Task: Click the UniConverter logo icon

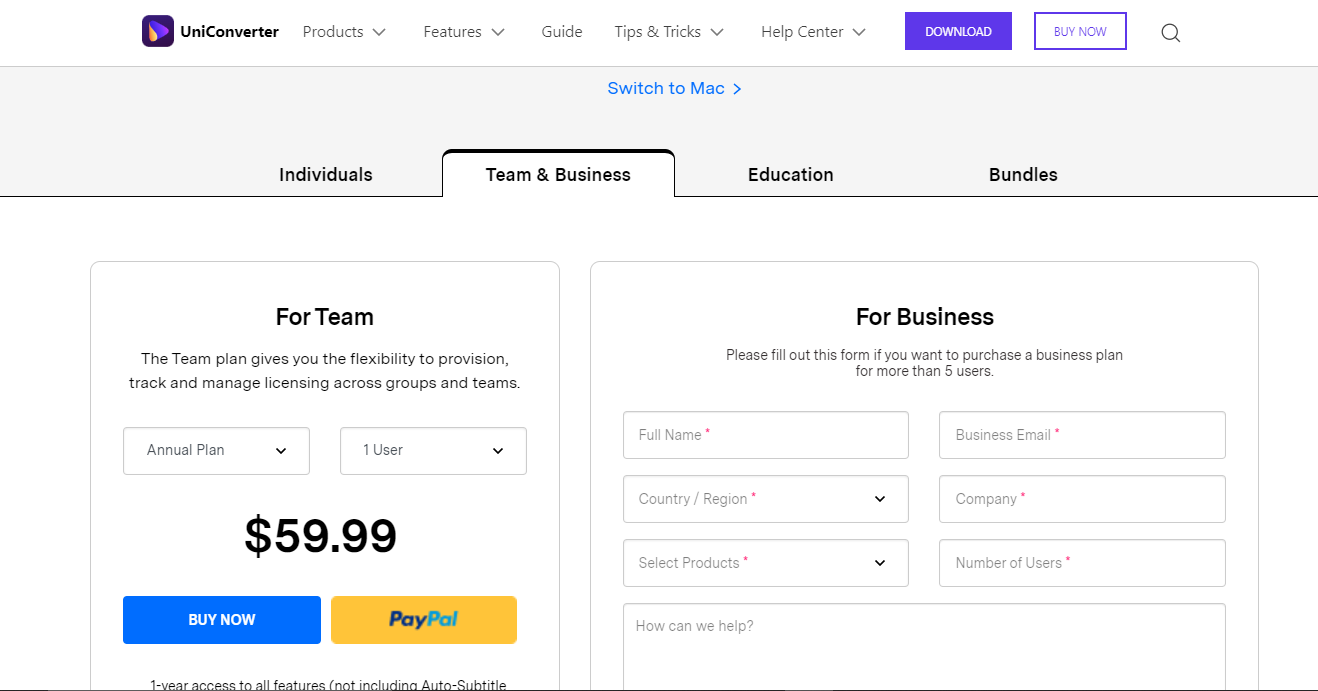Action: 158,32
